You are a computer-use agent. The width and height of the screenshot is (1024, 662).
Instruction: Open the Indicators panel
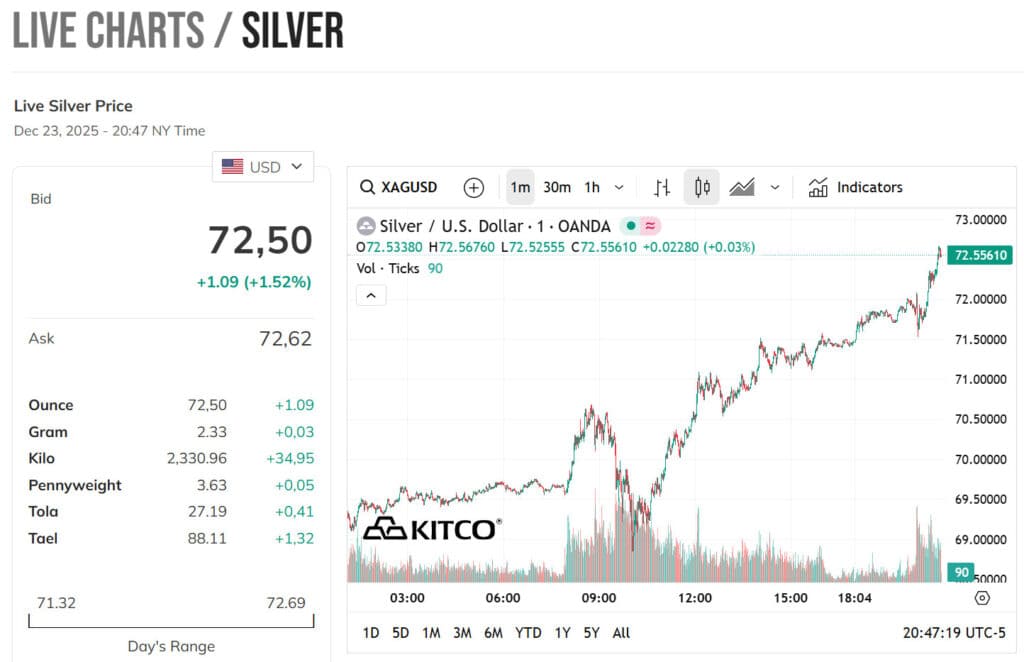click(x=855, y=187)
